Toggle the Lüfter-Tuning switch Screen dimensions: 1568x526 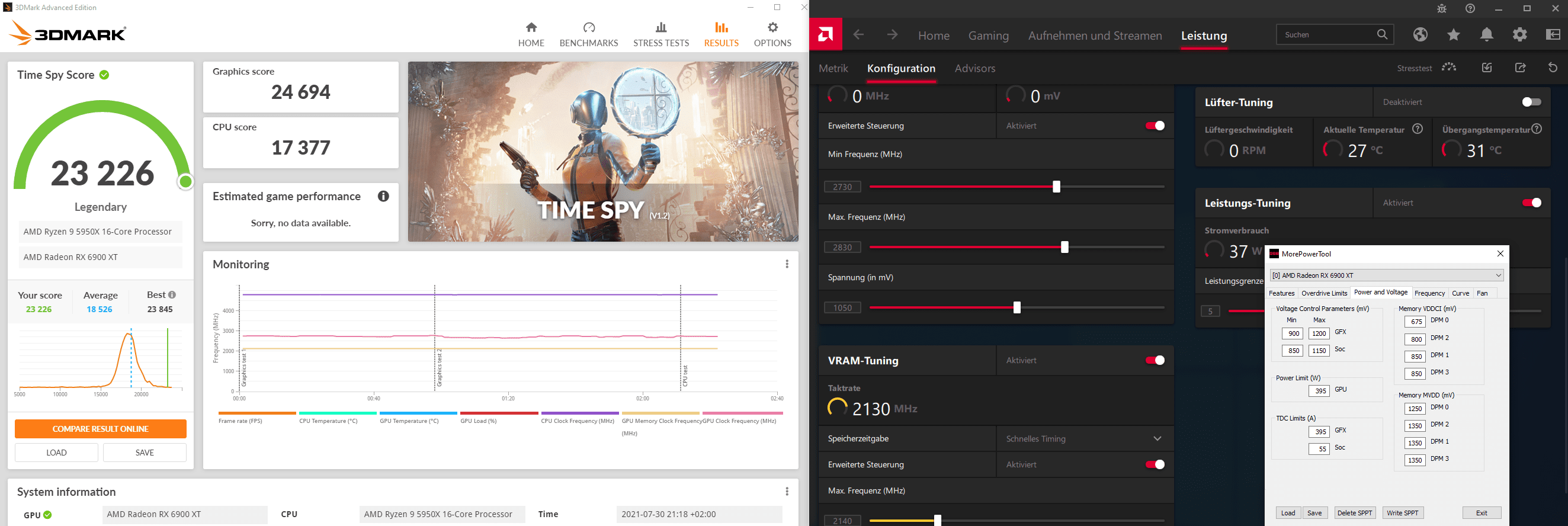[x=1531, y=102]
